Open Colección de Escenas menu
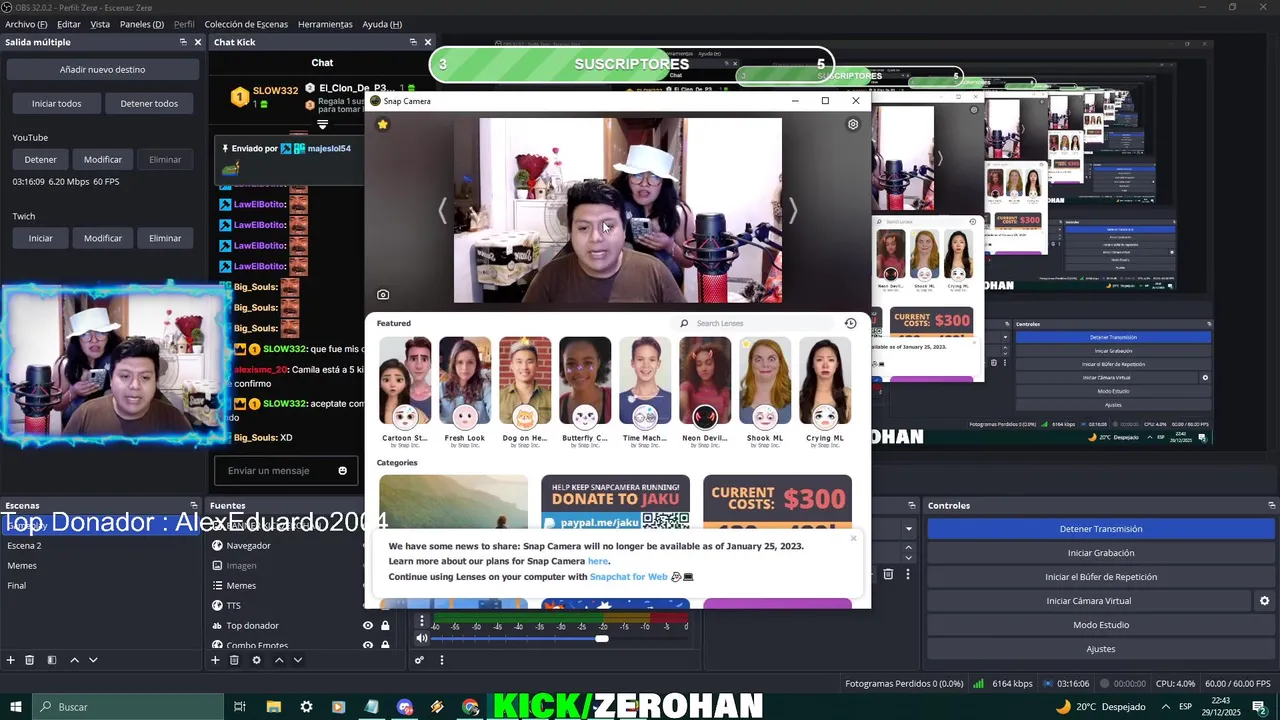Image resolution: width=1280 pixels, height=720 pixels. pyautogui.click(x=246, y=24)
